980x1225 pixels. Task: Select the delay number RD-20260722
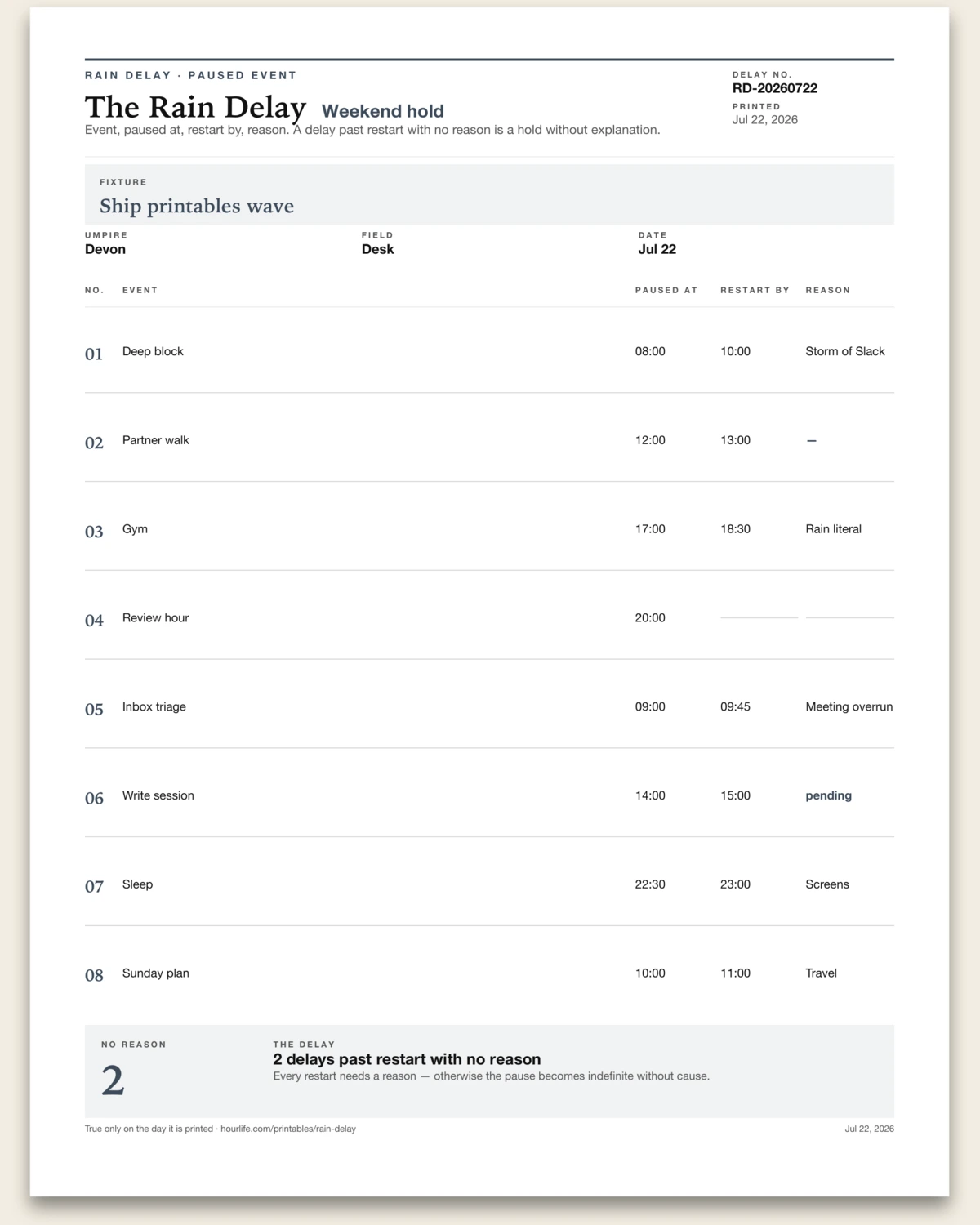(x=774, y=88)
